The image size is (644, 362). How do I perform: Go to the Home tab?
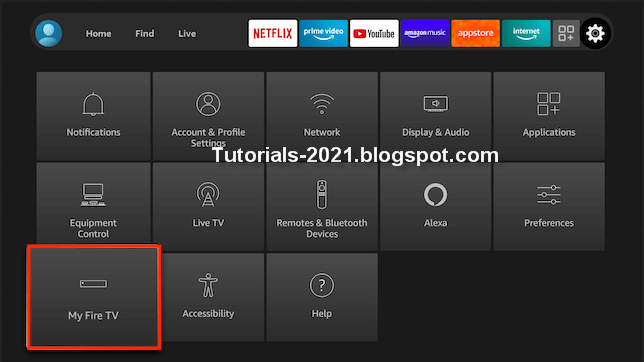tap(98, 34)
